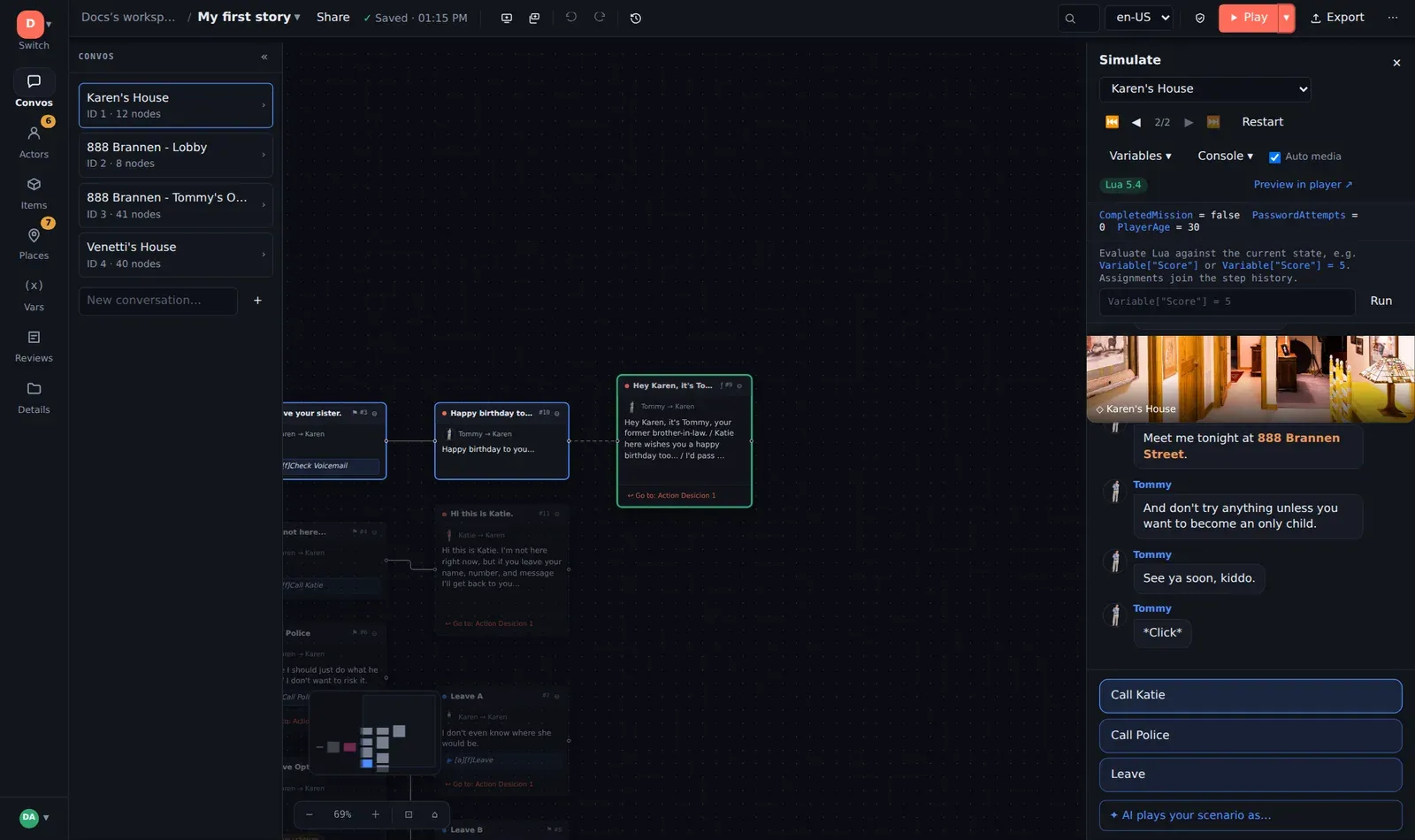
Task: Restart the simulation
Action: (1262, 123)
